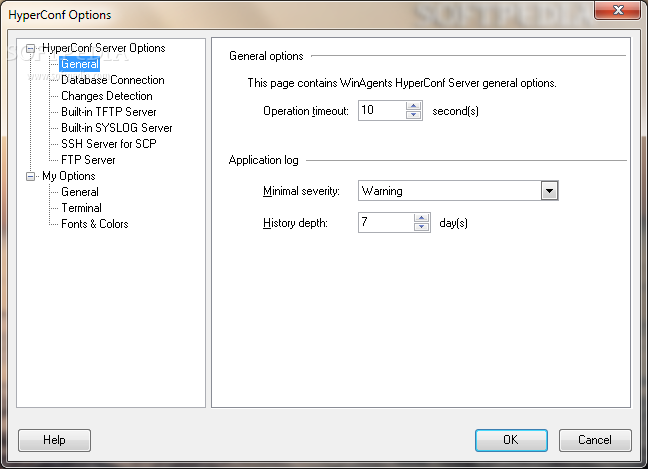
Task: Open Fonts & Colors options
Action: (95, 224)
